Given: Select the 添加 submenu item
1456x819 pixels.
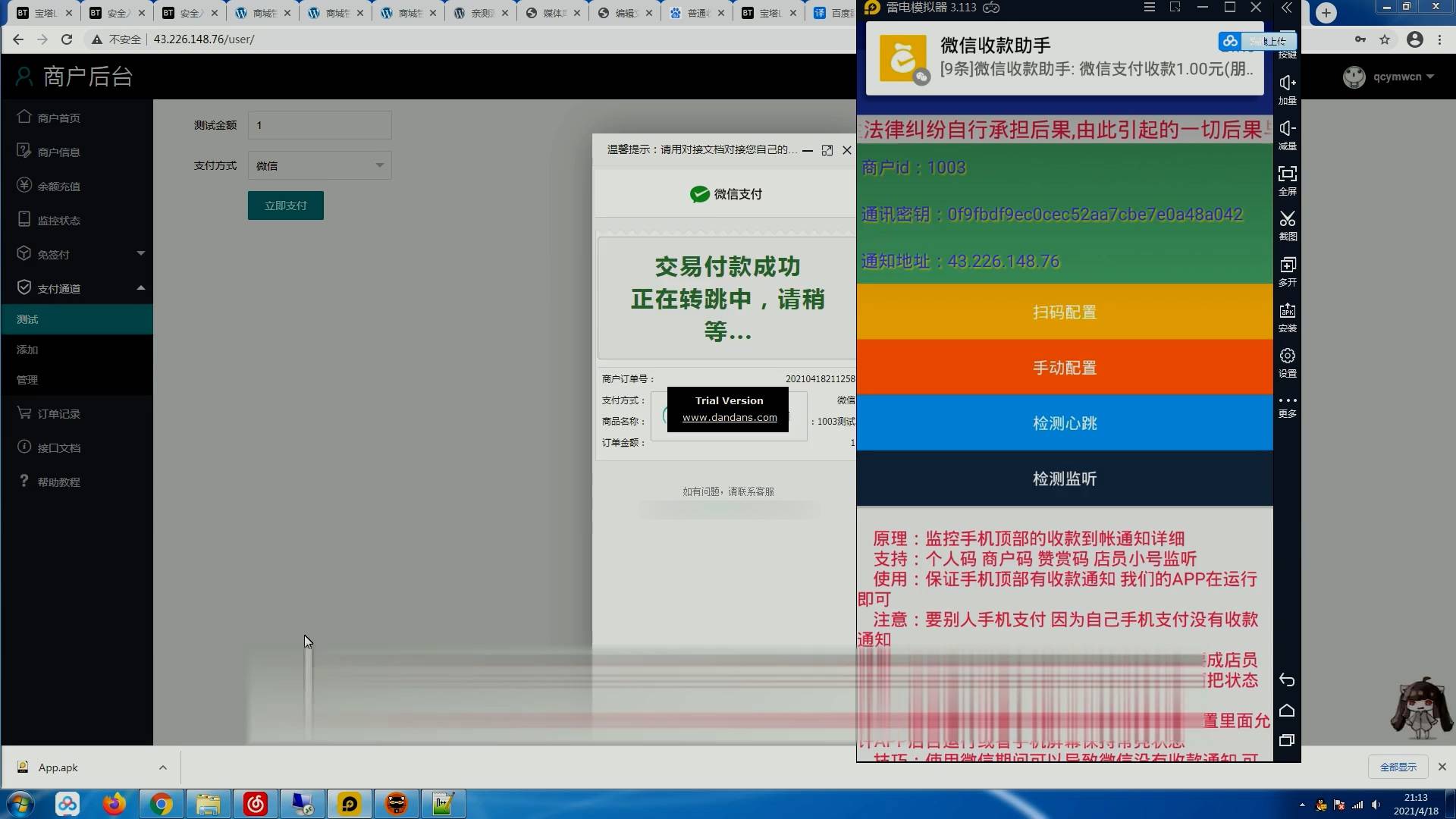Looking at the screenshot, I should (76, 350).
